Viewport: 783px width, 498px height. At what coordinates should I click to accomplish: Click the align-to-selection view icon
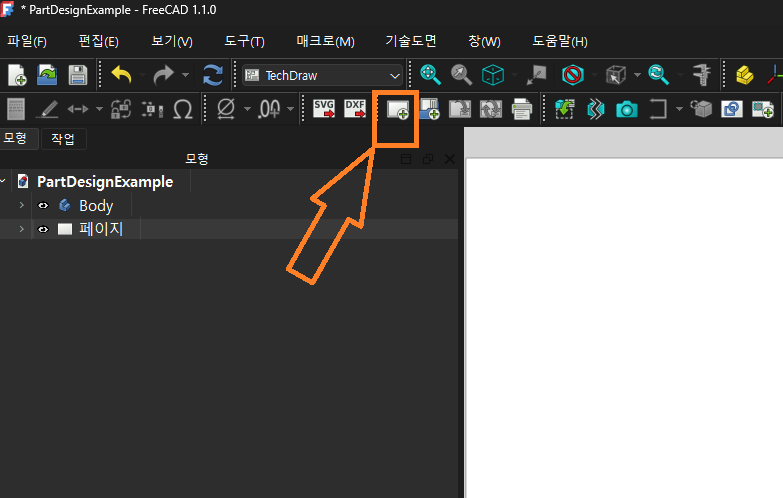click(x=536, y=75)
